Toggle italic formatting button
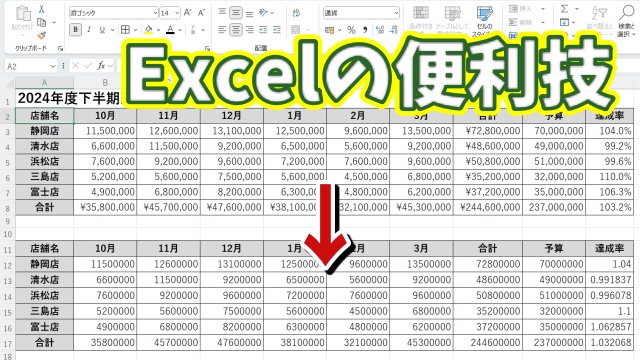 pos(89,30)
